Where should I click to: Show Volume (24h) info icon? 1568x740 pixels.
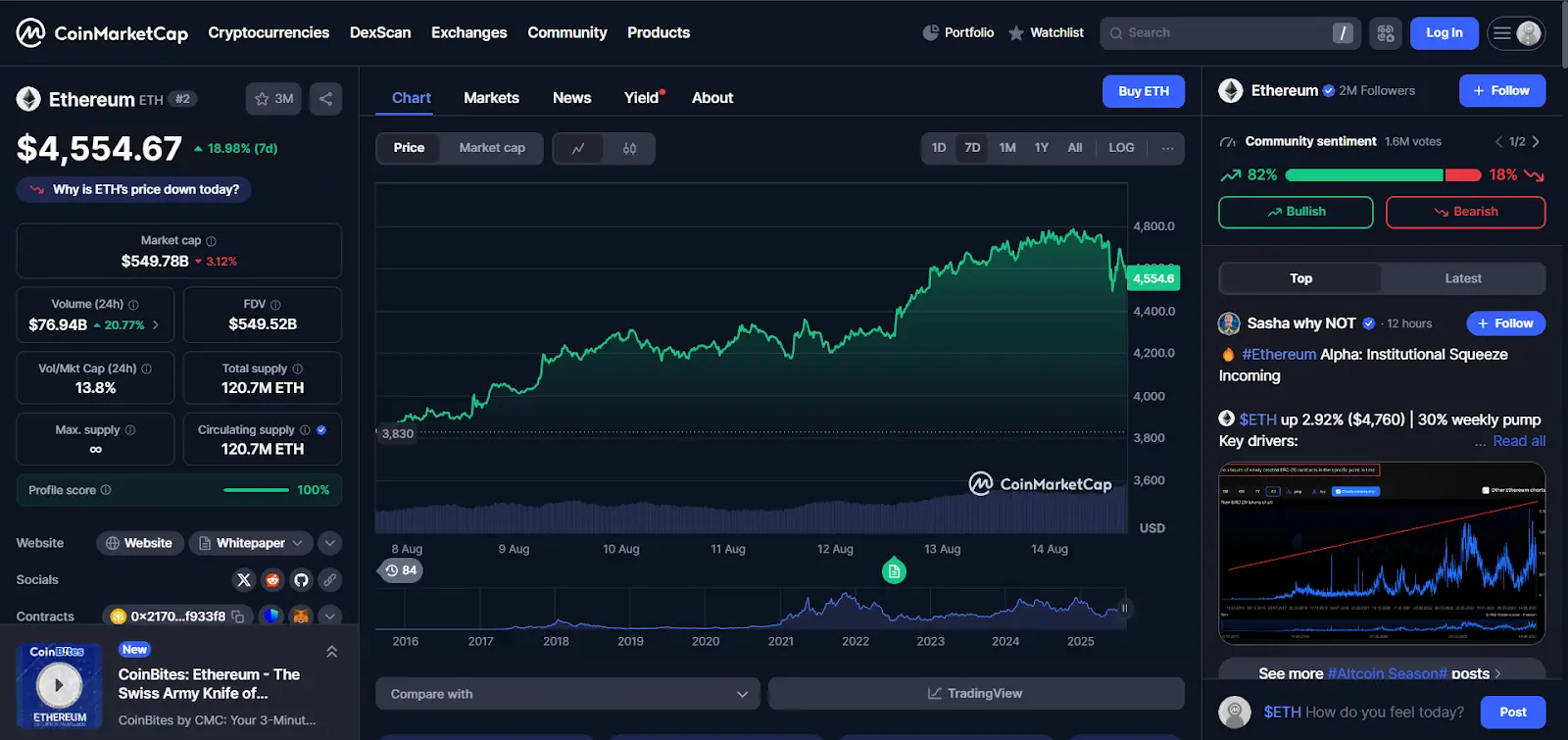[133, 305]
